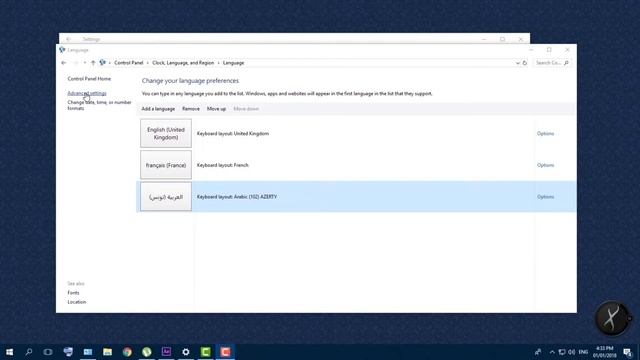The width and height of the screenshot is (640, 360).
Task: Select Keyboard layout: Arabic (102) AZERTY text
Action: [x=237, y=197]
